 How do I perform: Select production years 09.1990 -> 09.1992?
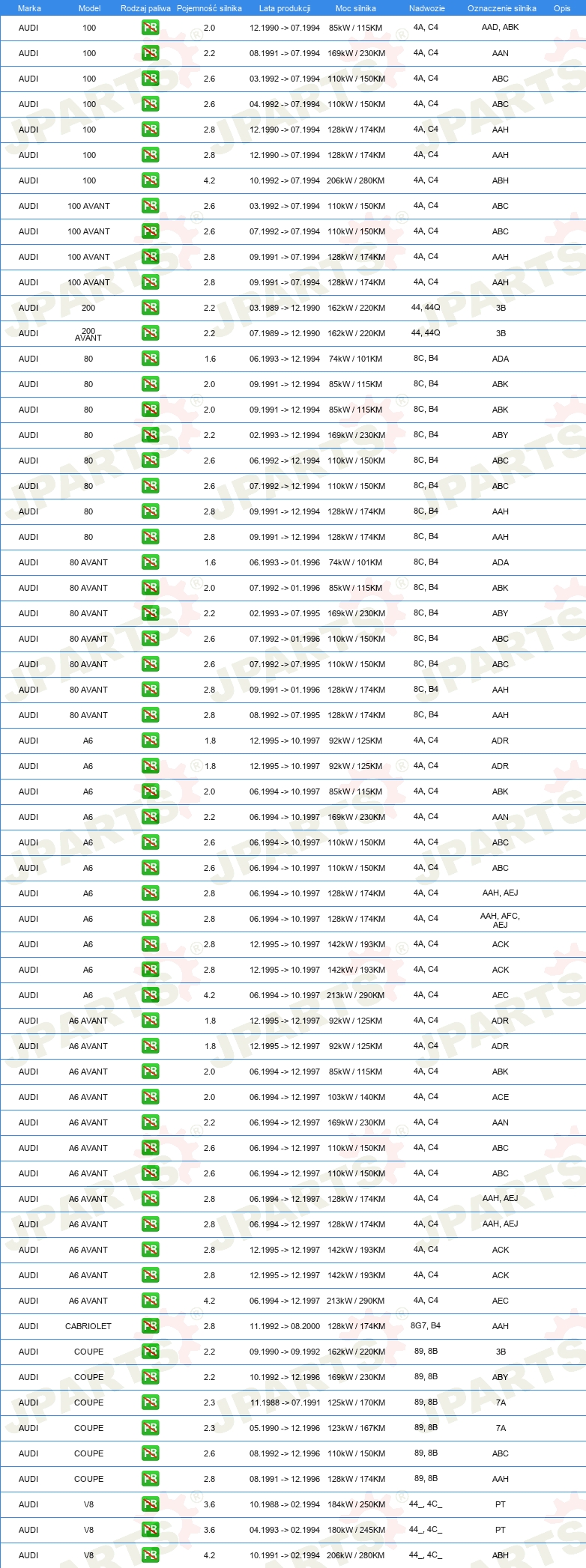pos(285,1352)
